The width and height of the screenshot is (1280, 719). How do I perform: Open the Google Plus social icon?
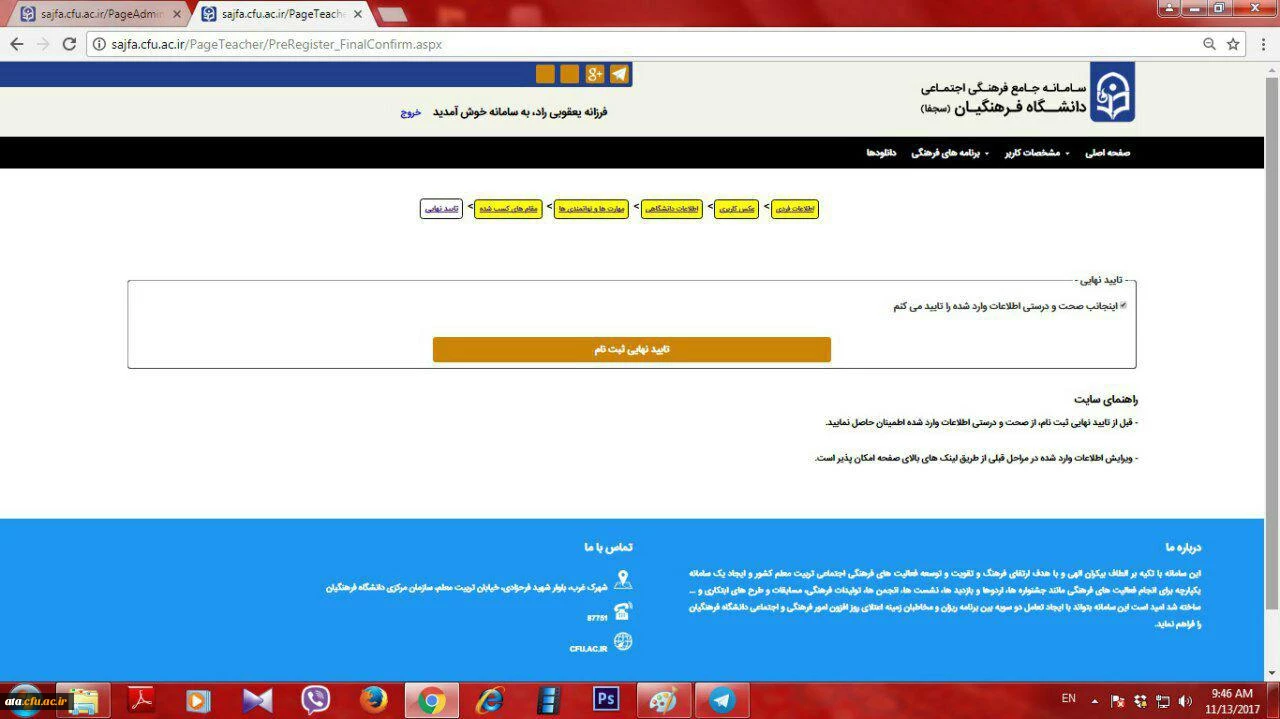(x=595, y=74)
